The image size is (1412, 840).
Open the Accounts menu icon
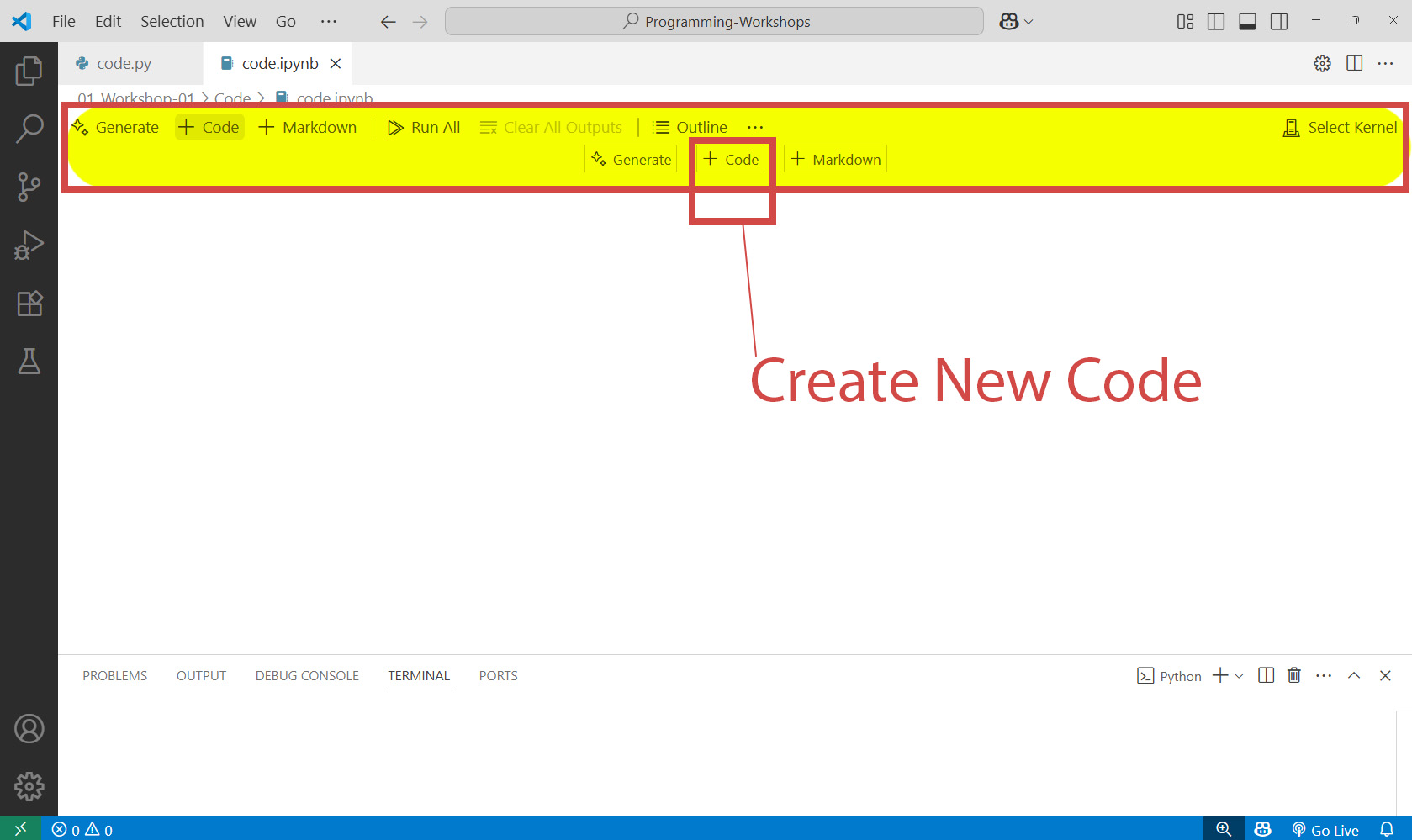(x=29, y=728)
